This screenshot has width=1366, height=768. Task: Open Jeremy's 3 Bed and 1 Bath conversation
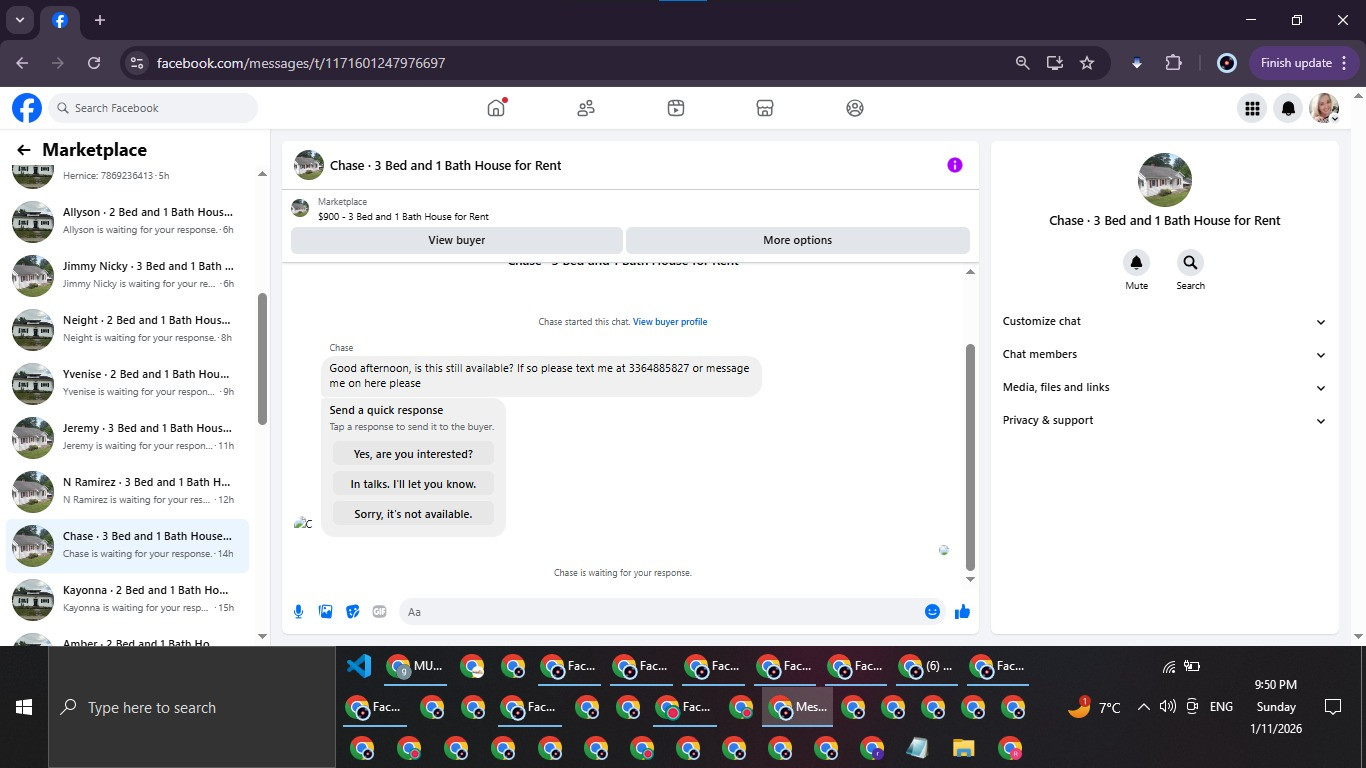click(x=128, y=437)
